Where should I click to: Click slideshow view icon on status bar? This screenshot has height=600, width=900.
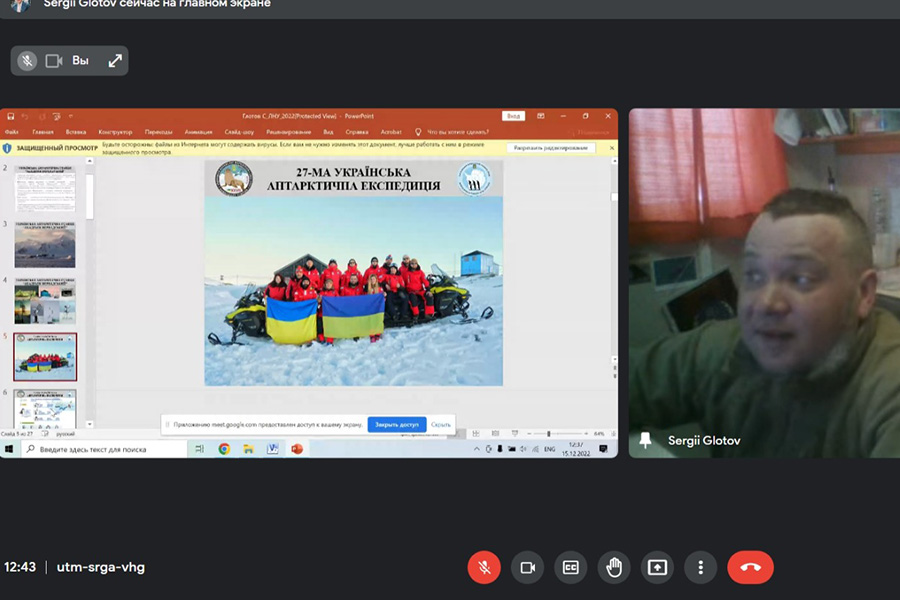(x=514, y=433)
